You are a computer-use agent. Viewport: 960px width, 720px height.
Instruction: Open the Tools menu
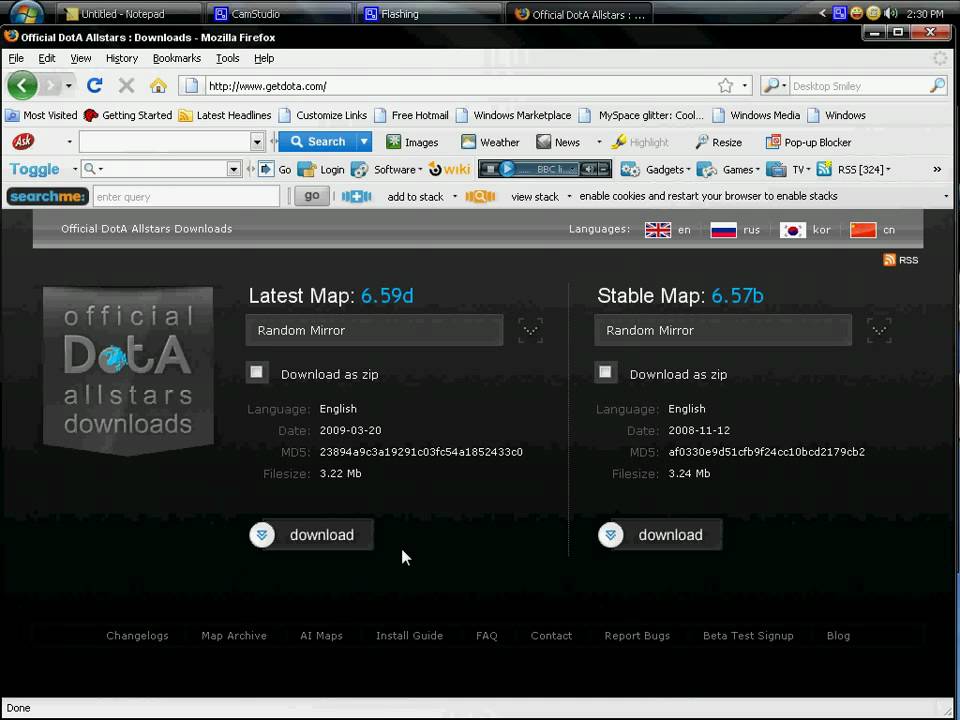click(228, 58)
